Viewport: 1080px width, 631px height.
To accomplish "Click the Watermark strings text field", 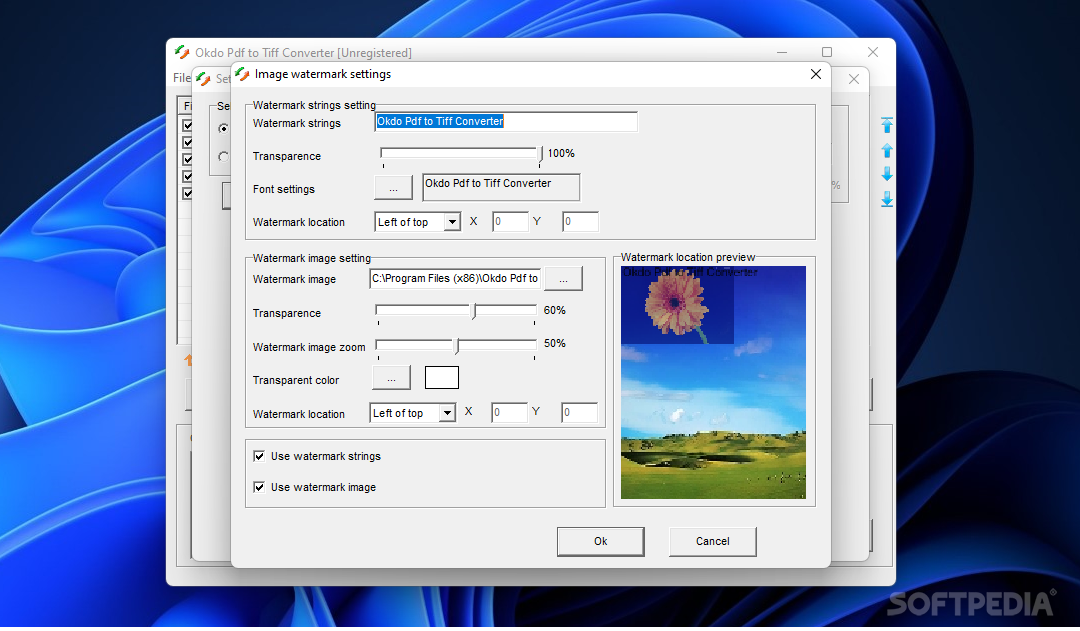I will pos(506,122).
